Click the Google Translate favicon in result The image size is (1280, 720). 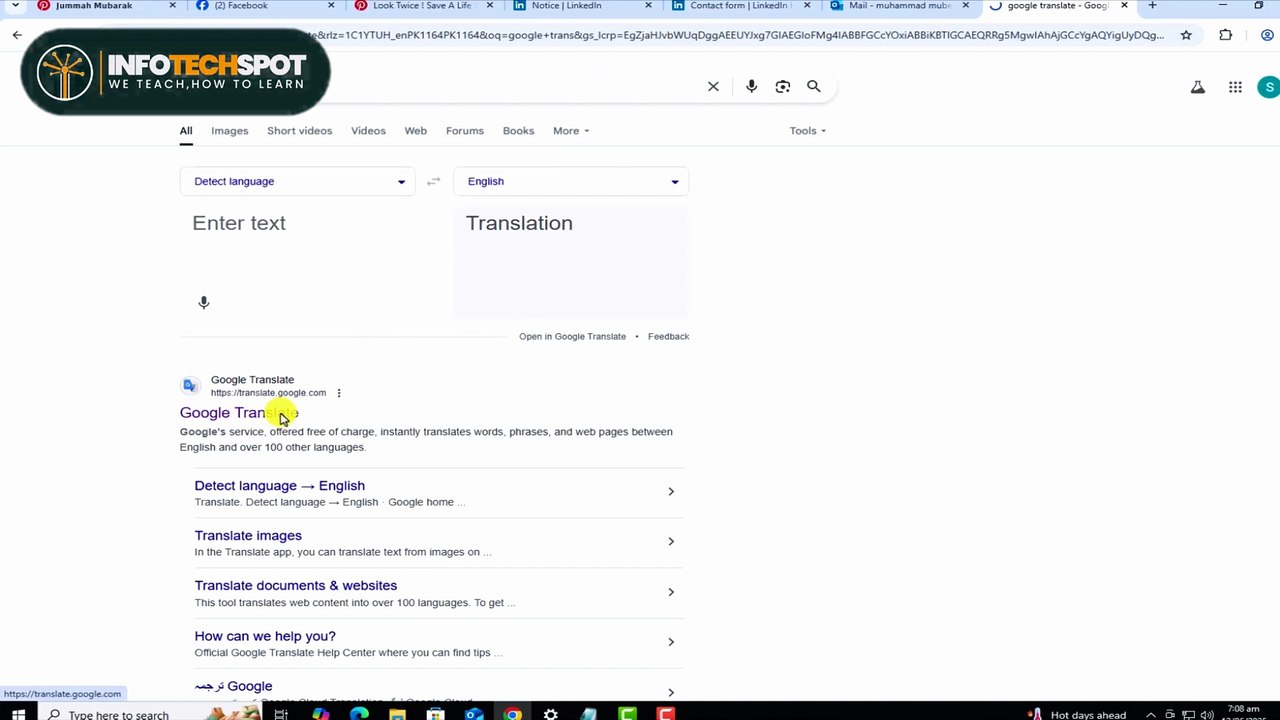[190, 386]
